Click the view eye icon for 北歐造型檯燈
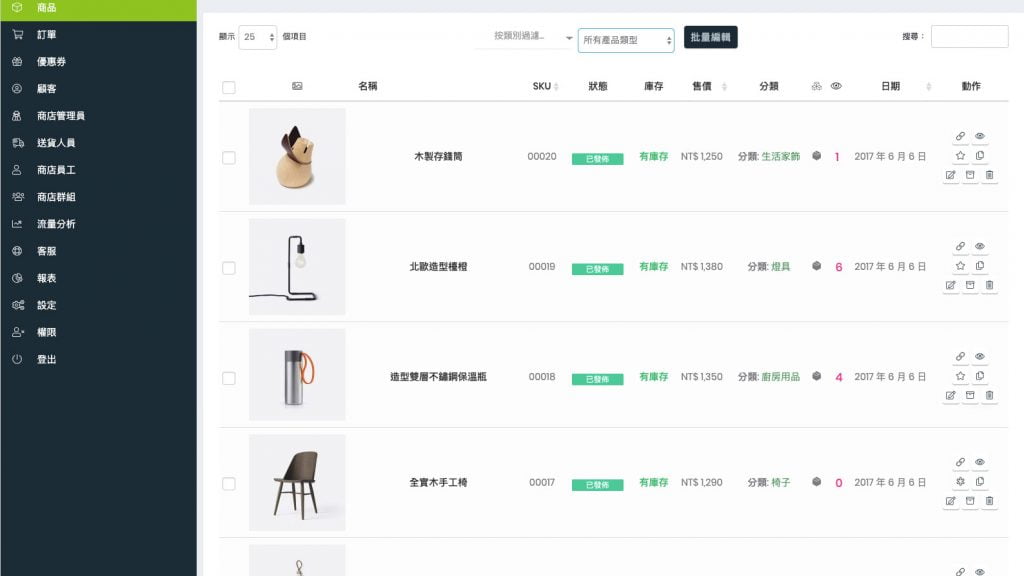 [x=980, y=246]
